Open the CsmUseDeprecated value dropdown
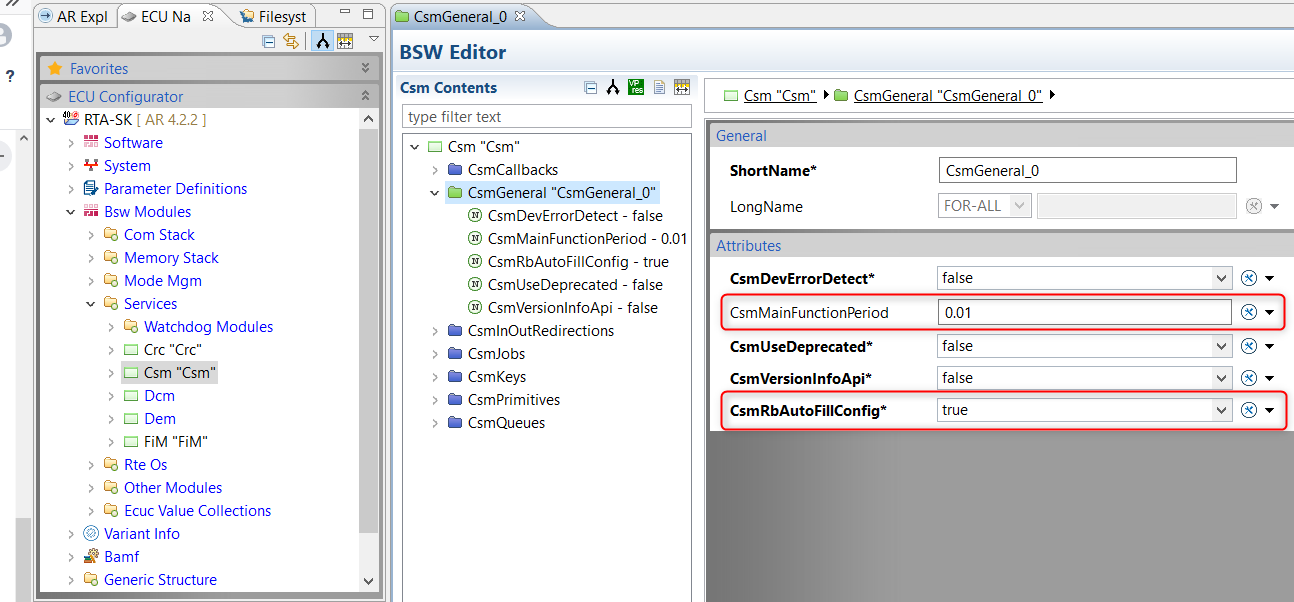The height and width of the screenshot is (602, 1294). point(1221,346)
